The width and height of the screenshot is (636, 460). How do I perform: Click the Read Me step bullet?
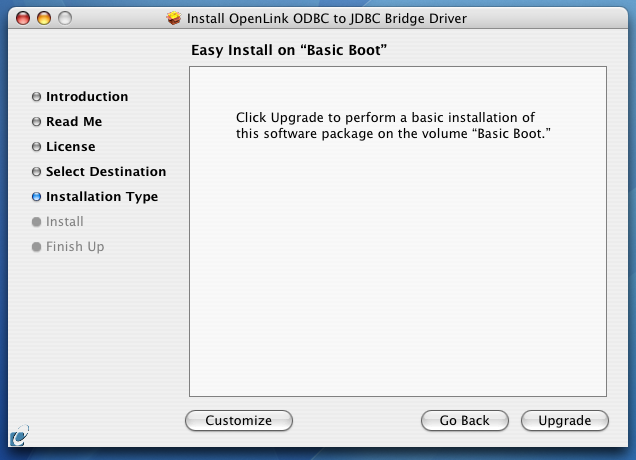(x=37, y=122)
